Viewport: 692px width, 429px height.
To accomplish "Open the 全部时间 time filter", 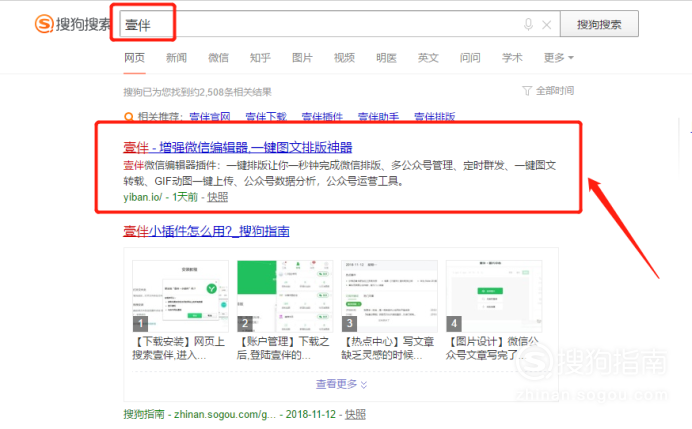I will click(x=555, y=91).
